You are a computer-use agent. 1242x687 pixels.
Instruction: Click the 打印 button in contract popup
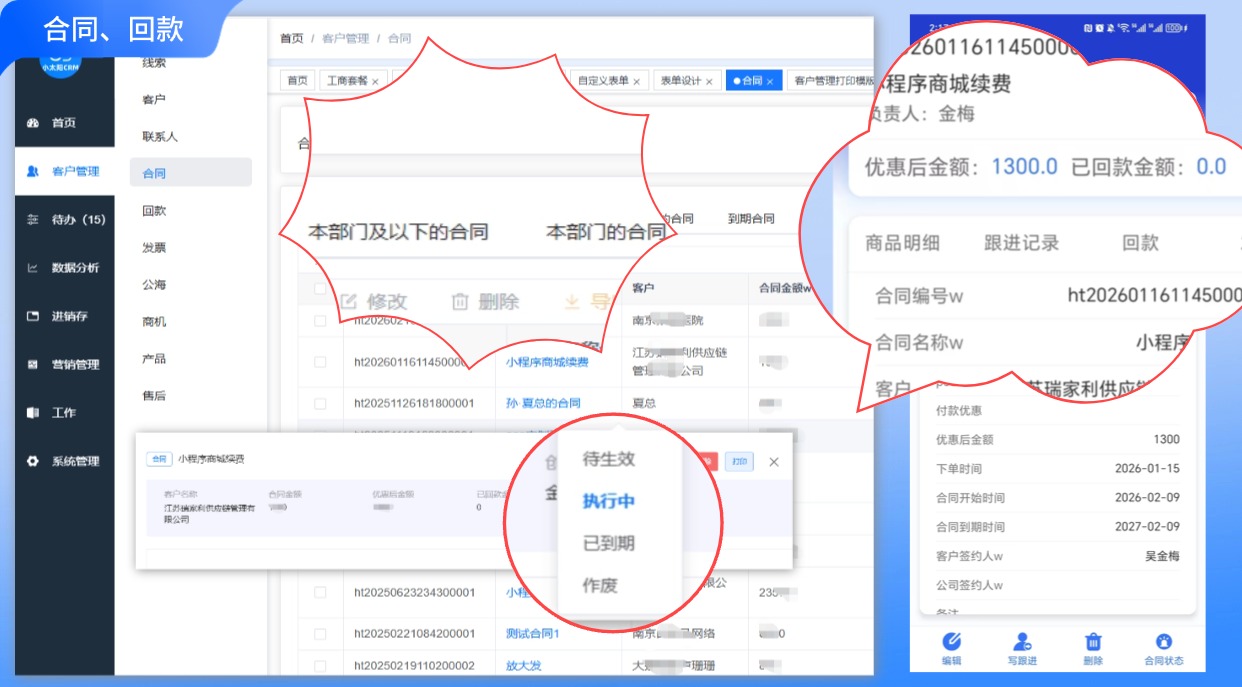point(739,461)
